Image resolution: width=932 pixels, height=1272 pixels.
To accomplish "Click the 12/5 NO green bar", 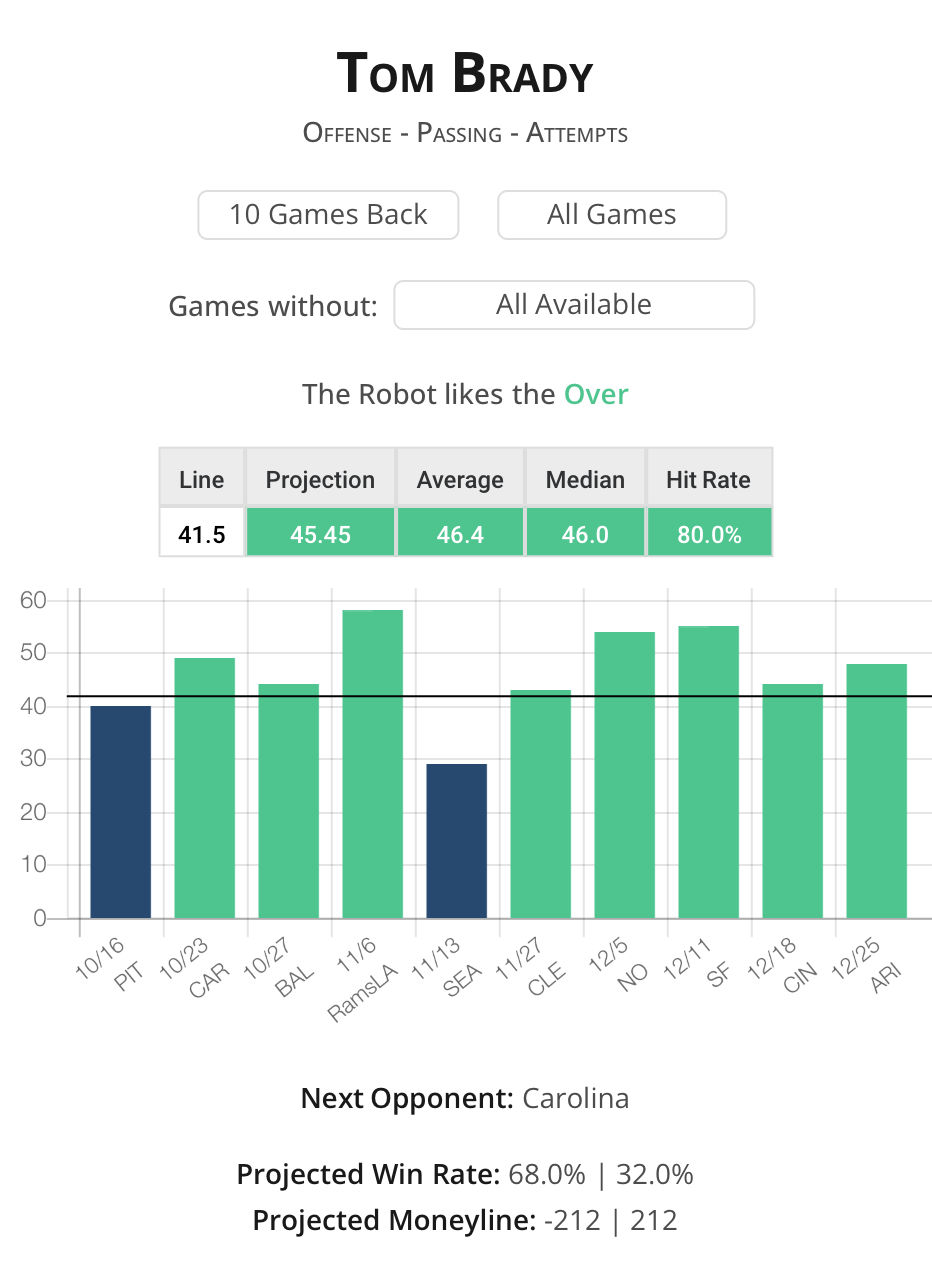I will click(x=625, y=775).
